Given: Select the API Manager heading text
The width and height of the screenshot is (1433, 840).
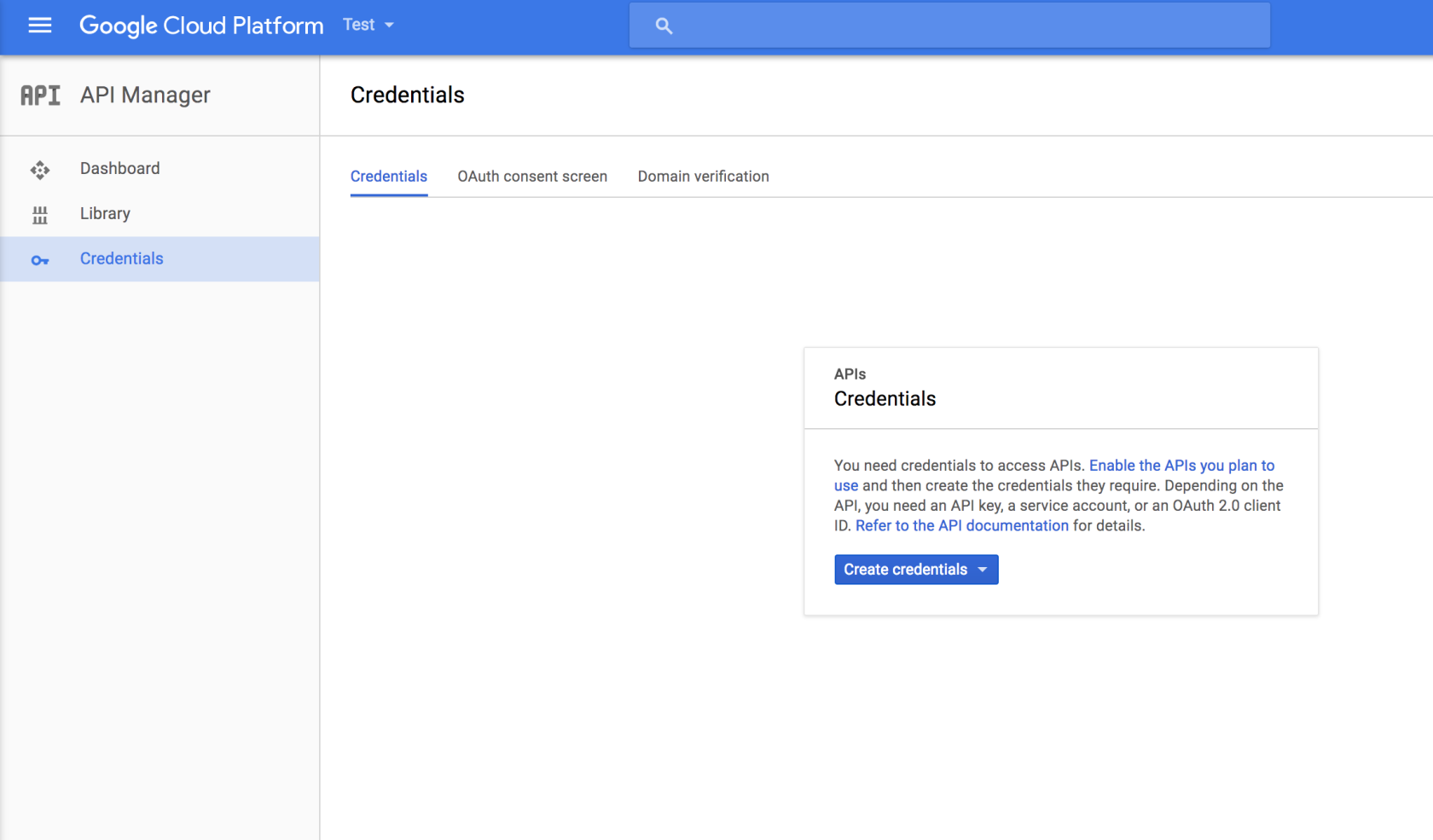Looking at the screenshot, I should tap(145, 95).
